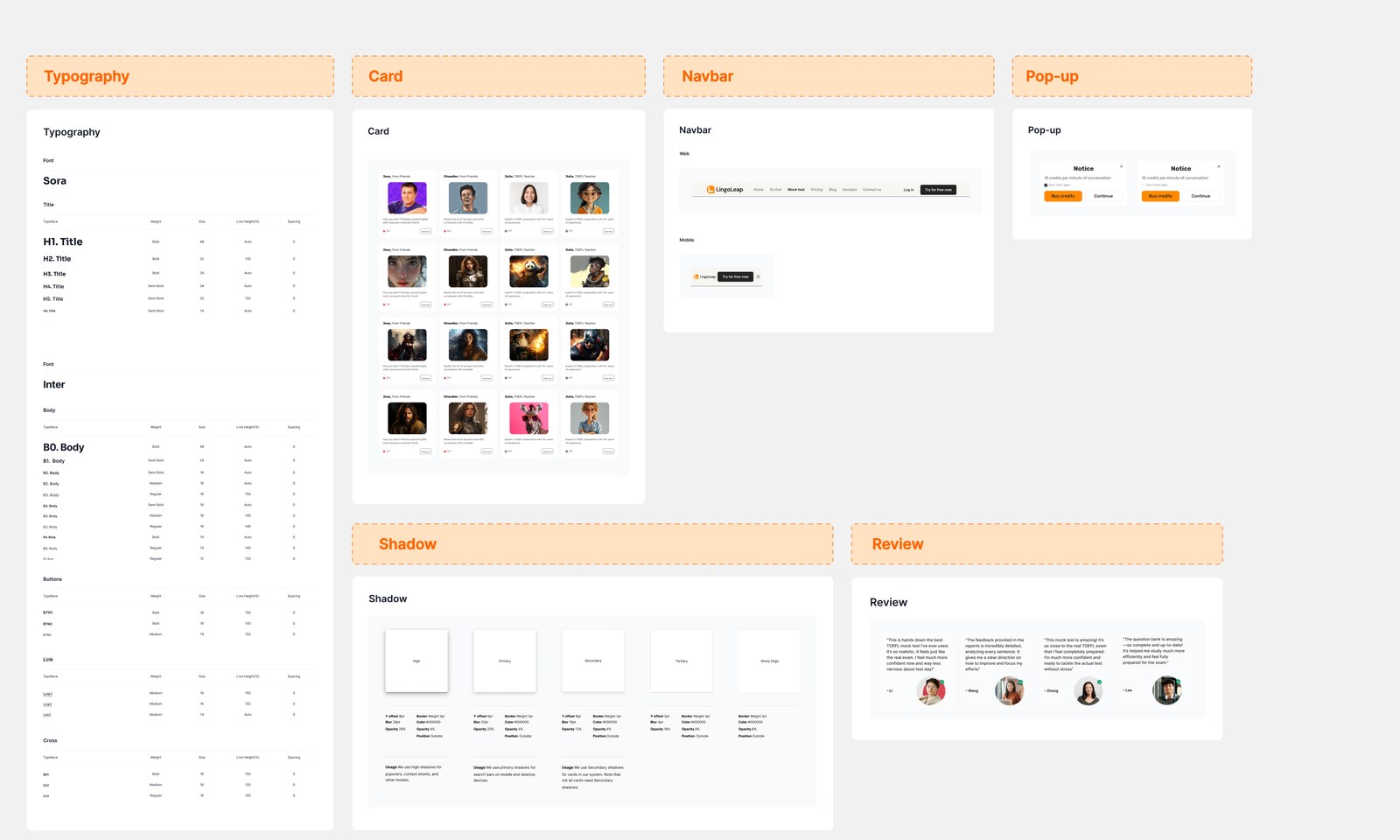1400x840 pixels.
Task: Click the fire panda card image
Action: pyautogui.click(x=529, y=271)
